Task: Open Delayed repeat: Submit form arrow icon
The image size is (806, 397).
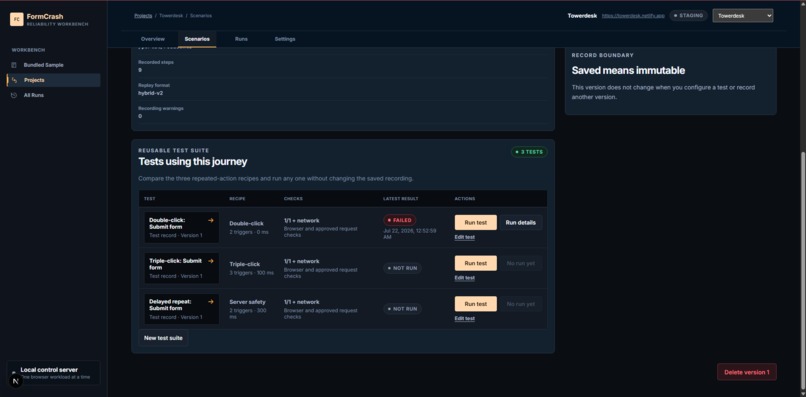Action: coord(210,302)
